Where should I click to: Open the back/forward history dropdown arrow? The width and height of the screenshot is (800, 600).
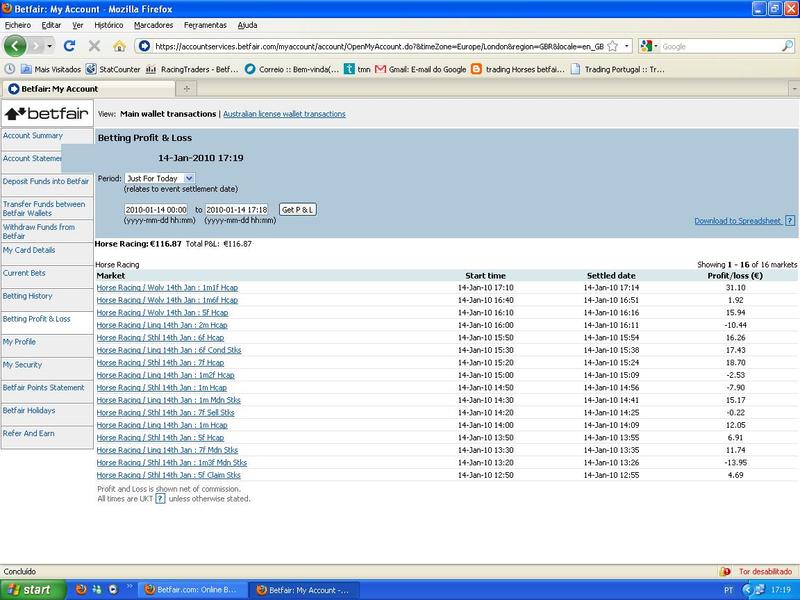(x=48, y=46)
